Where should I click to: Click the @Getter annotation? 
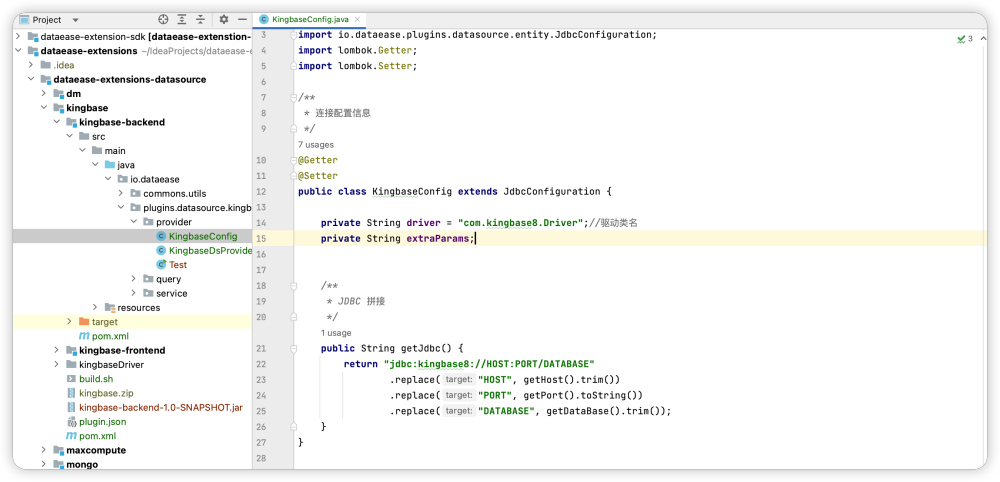[x=318, y=160]
